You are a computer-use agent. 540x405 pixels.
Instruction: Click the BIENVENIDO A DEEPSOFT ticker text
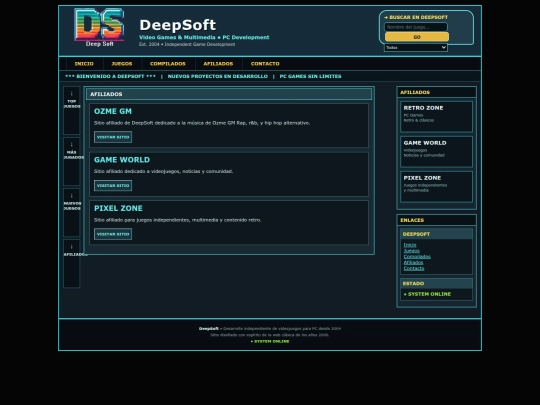tap(110, 76)
